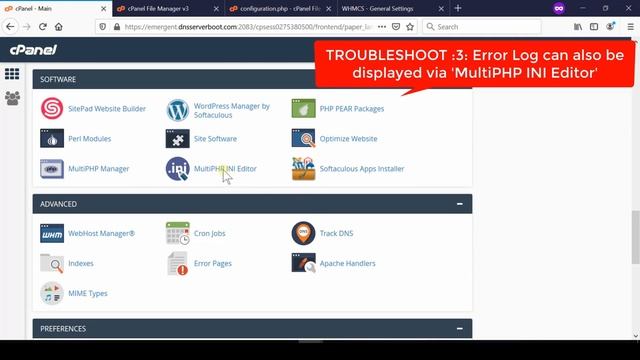The height and width of the screenshot is (360, 640).
Task: Open the PHP PEAR Packages icon
Action: [303, 109]
